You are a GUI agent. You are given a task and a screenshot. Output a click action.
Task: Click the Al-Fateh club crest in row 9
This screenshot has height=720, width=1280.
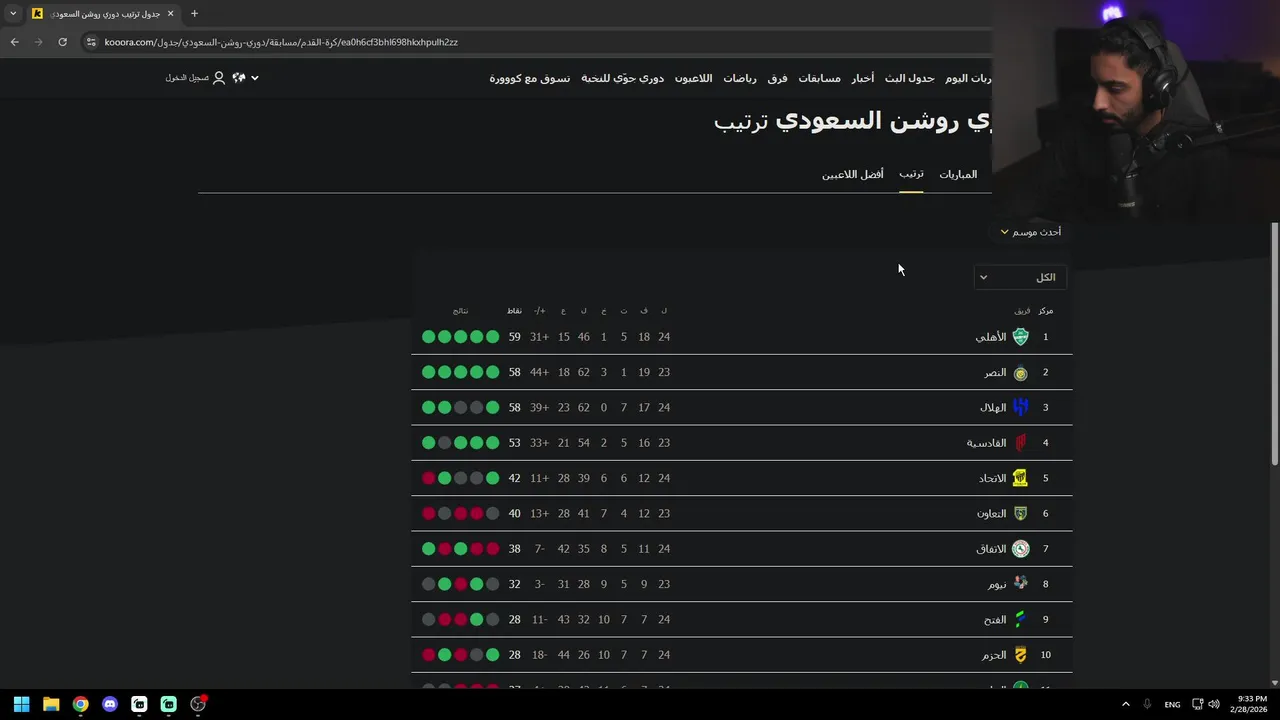pos(1020,620)
